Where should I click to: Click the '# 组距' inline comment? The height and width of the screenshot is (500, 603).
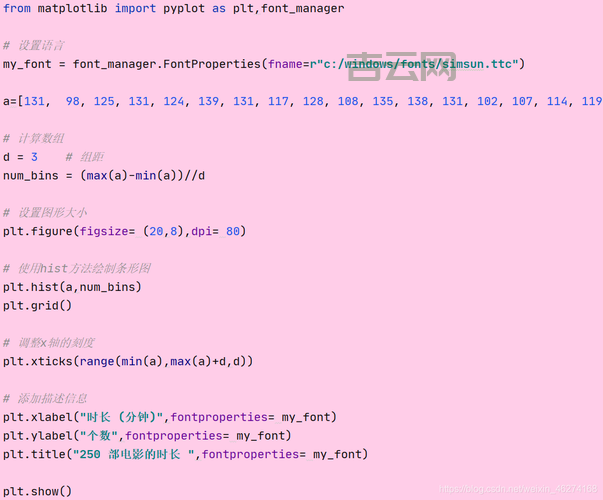coord(85,157)
